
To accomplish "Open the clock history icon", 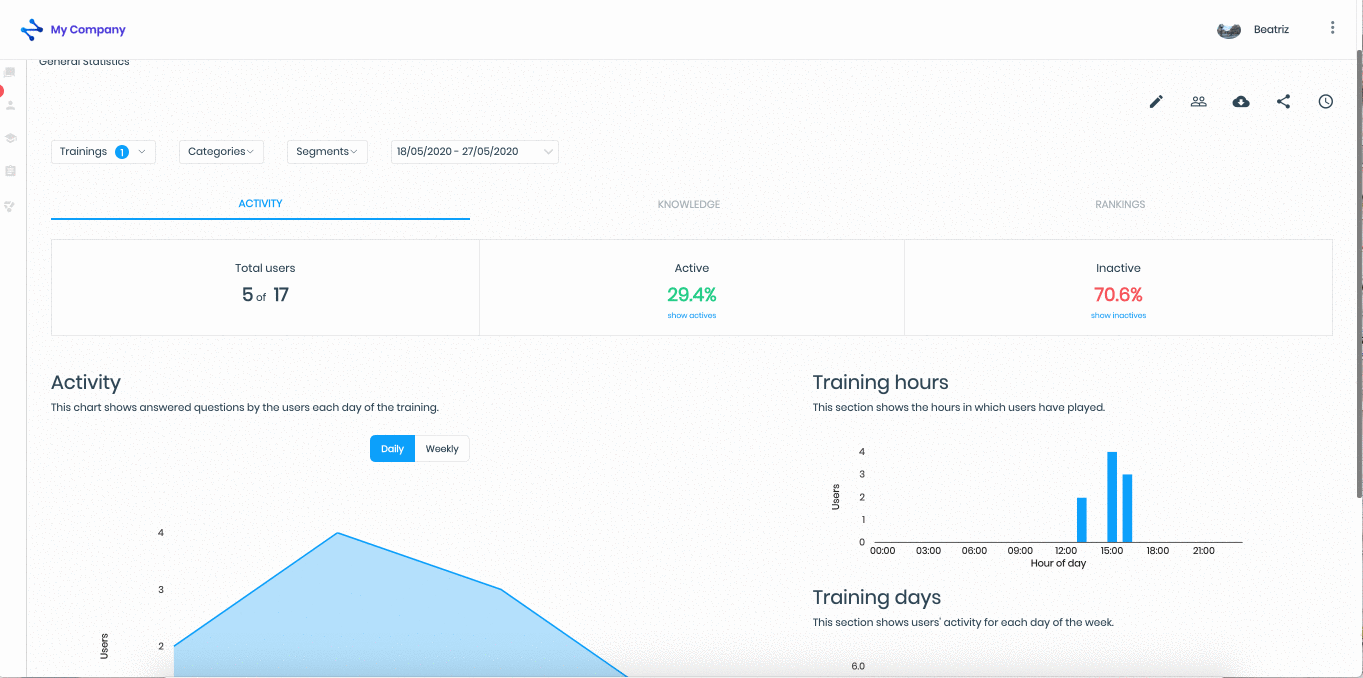I will (1326, 101).
